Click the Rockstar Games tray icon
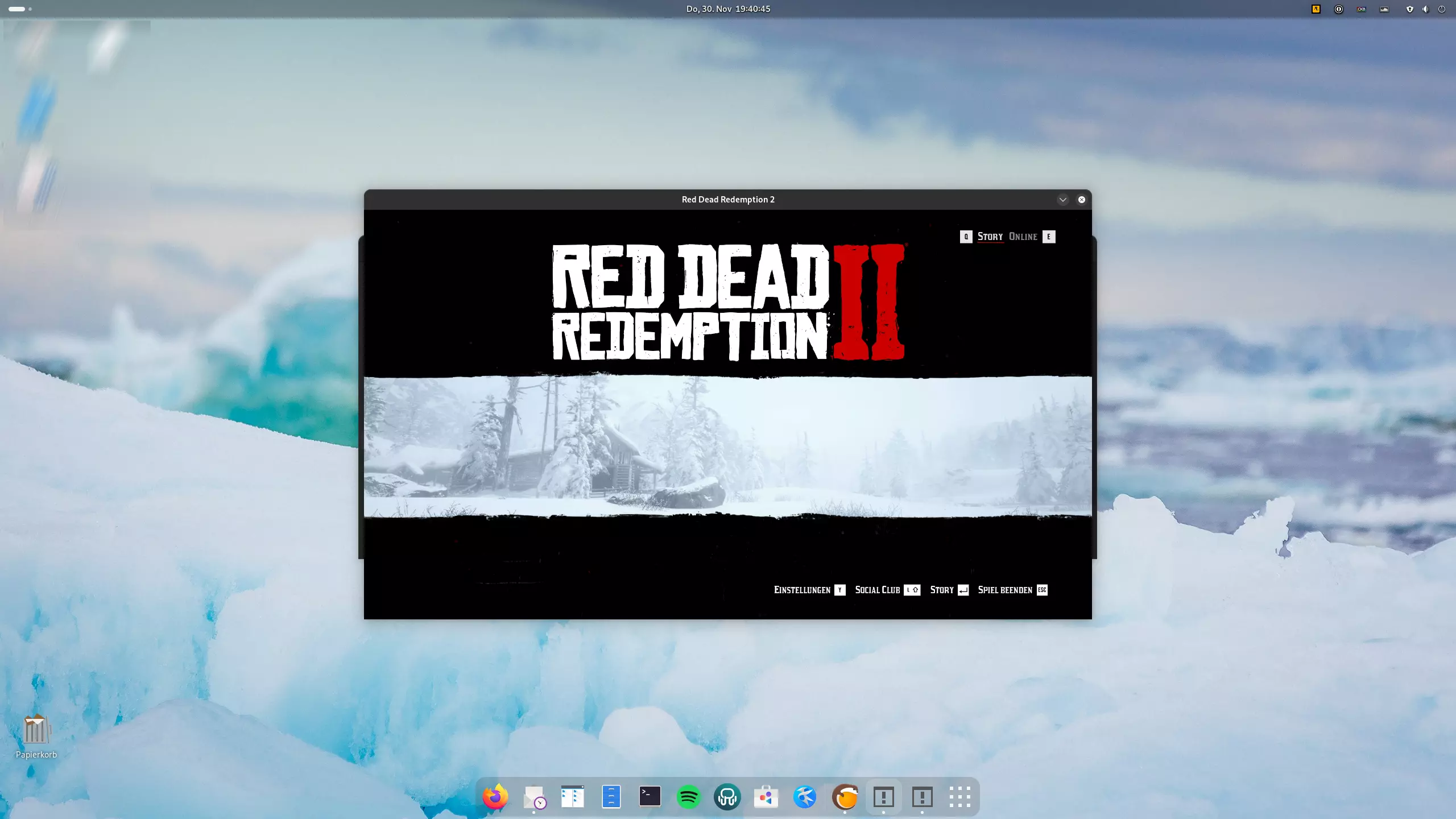The image size is (1456, 819). (1316, 9)
